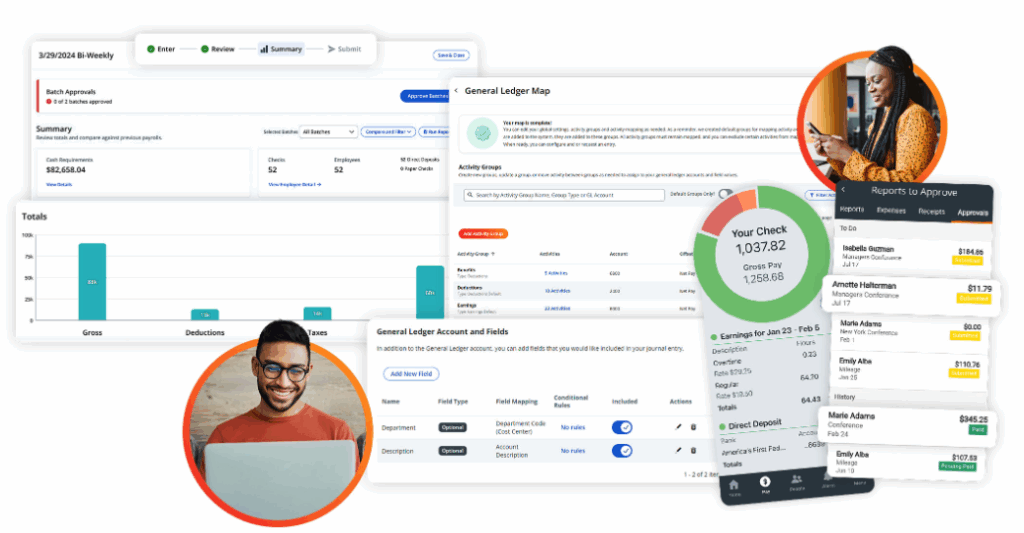Open Marie Adams' $345.25 paid report
The width and height of the screenshot is (1024, 533).
pos(908,425)
